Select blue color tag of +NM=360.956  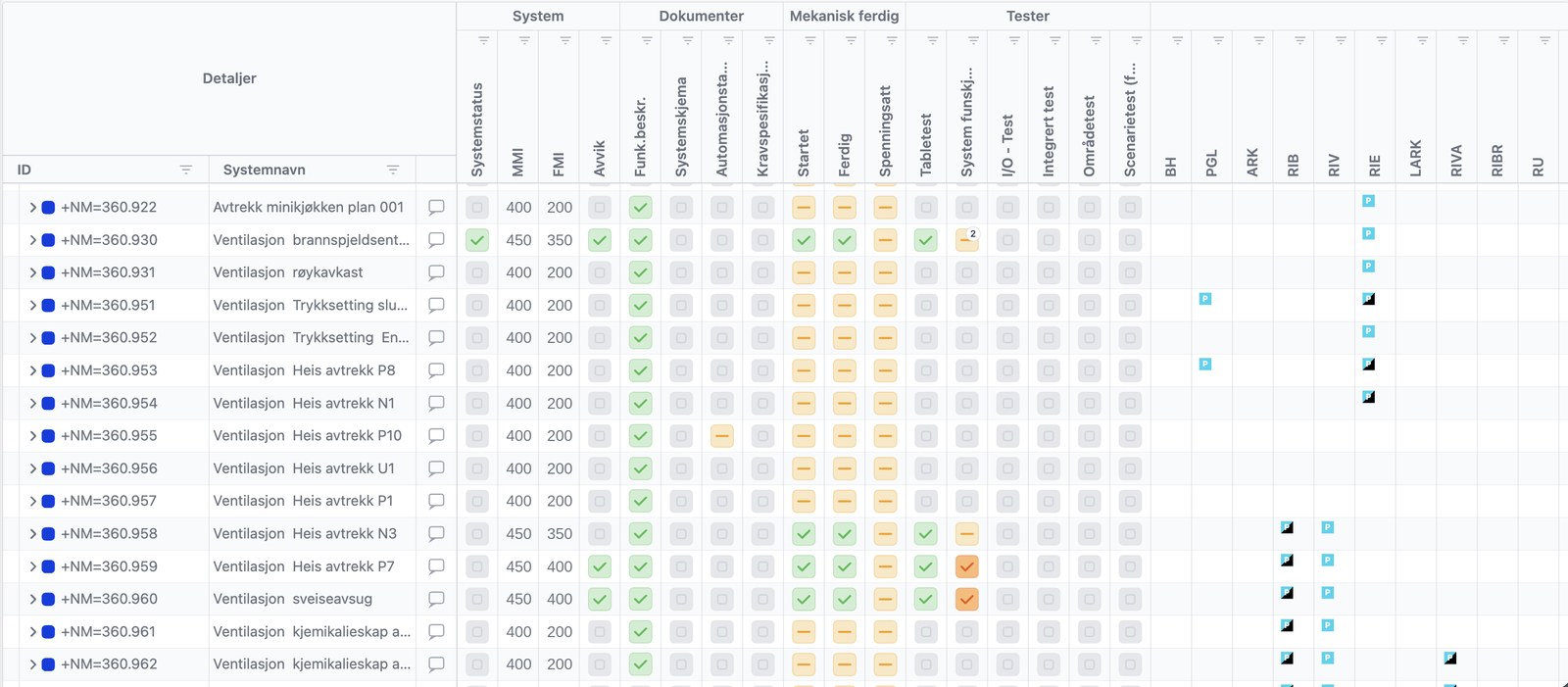coord(48,468)
